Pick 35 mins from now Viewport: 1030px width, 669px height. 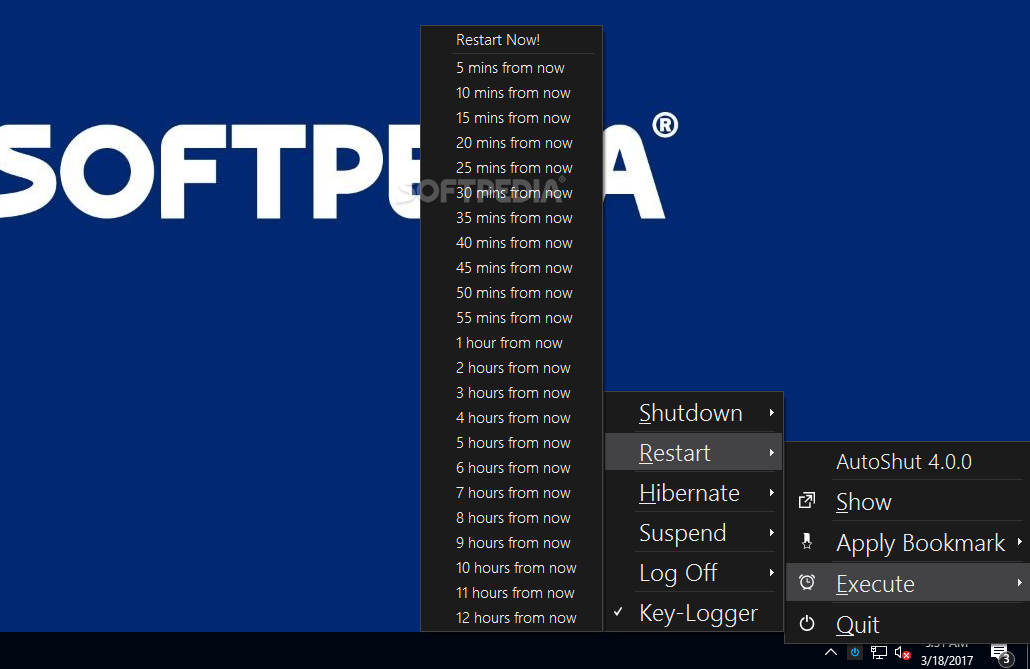click(x=511, y=218)
